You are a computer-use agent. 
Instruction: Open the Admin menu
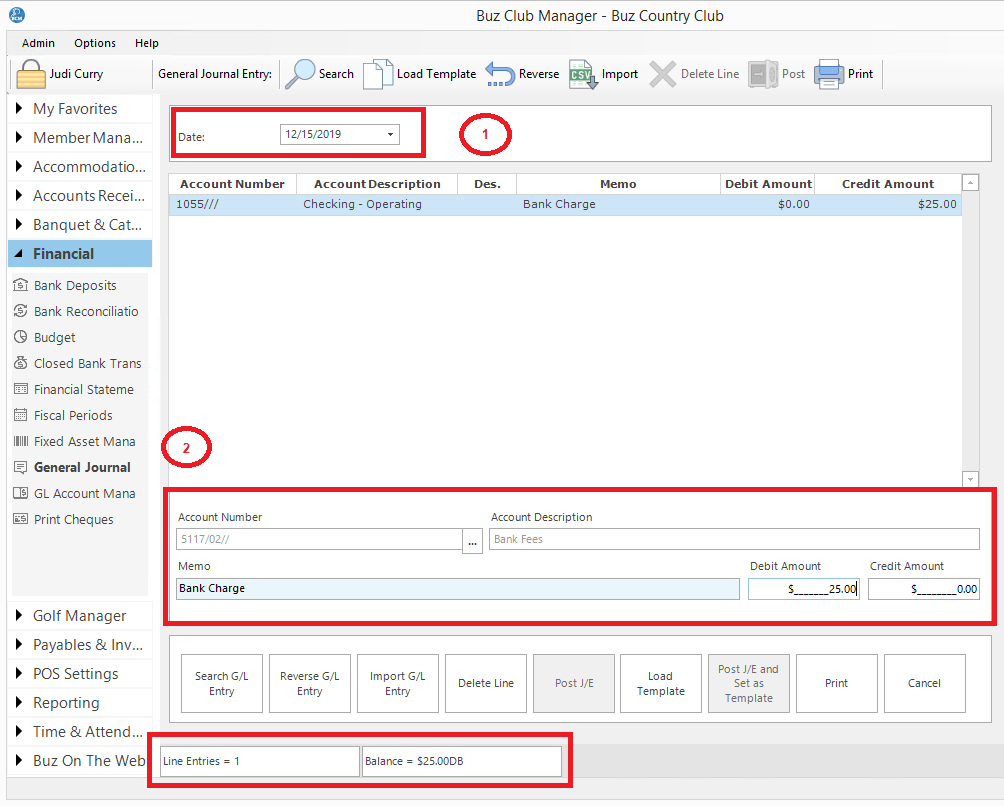(x=38, y=43)
